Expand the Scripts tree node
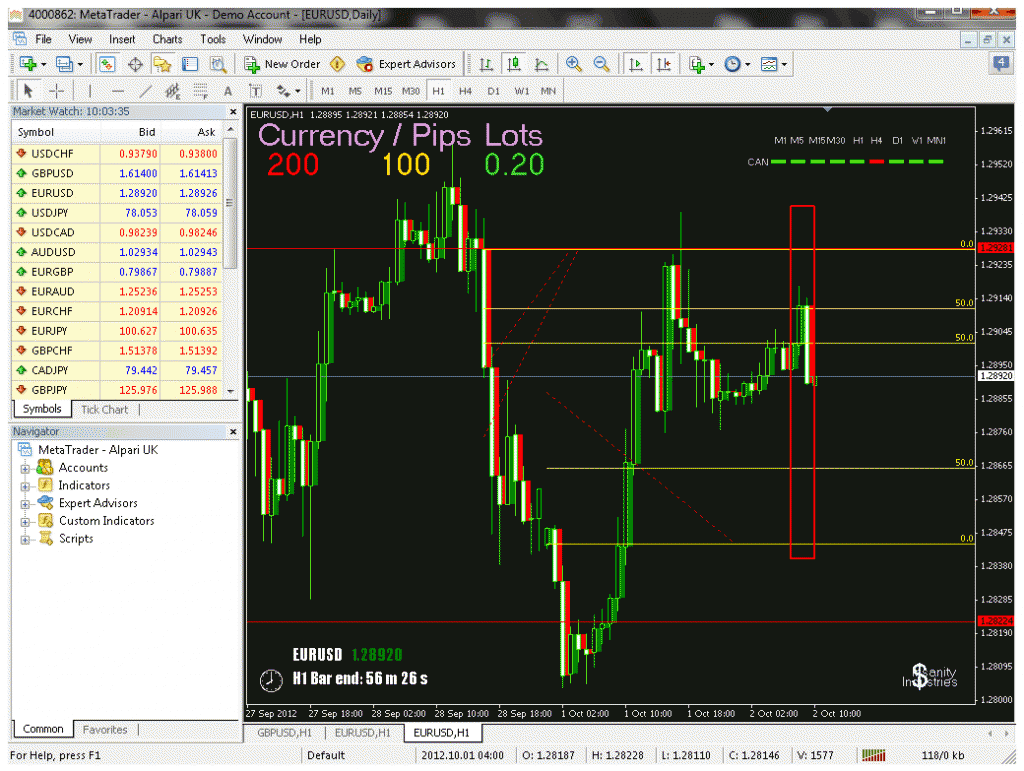Screen dimensions: 1024x771 click(25, 539)
